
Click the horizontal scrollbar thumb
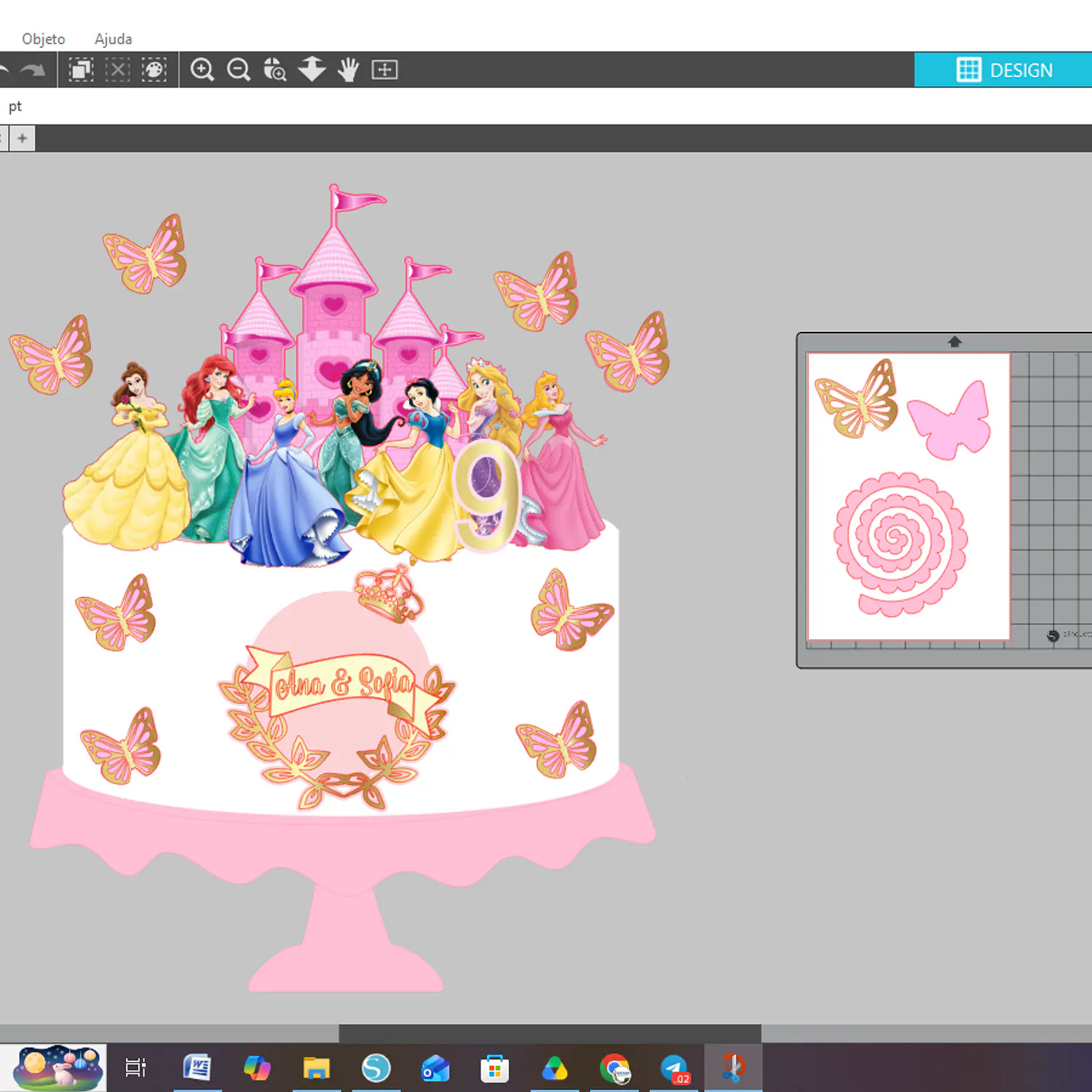point(550,1033)
